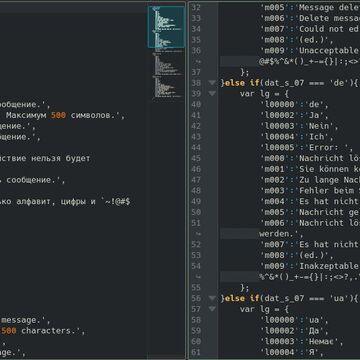Fold the 'var lg' block at line 57
Screen dimensions: 360x360
pyautogui.click(x=212, y=309)
